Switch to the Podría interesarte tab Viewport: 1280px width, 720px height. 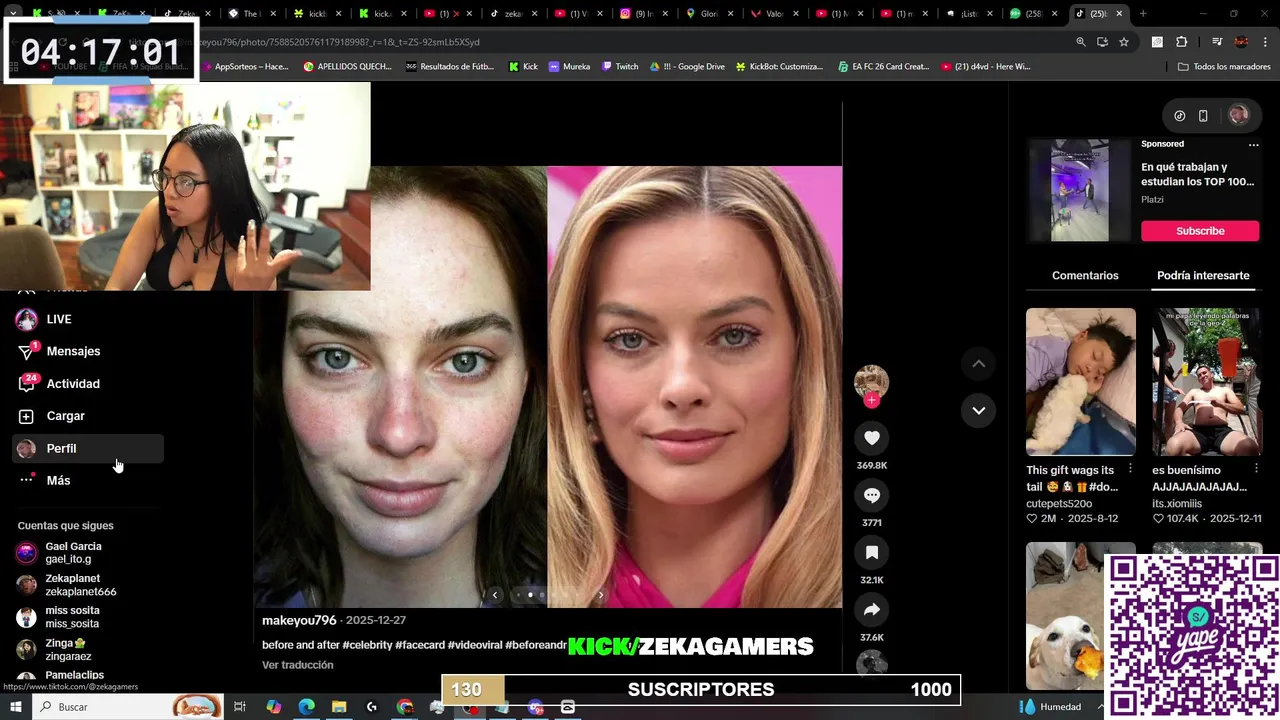click(1203, 275)
